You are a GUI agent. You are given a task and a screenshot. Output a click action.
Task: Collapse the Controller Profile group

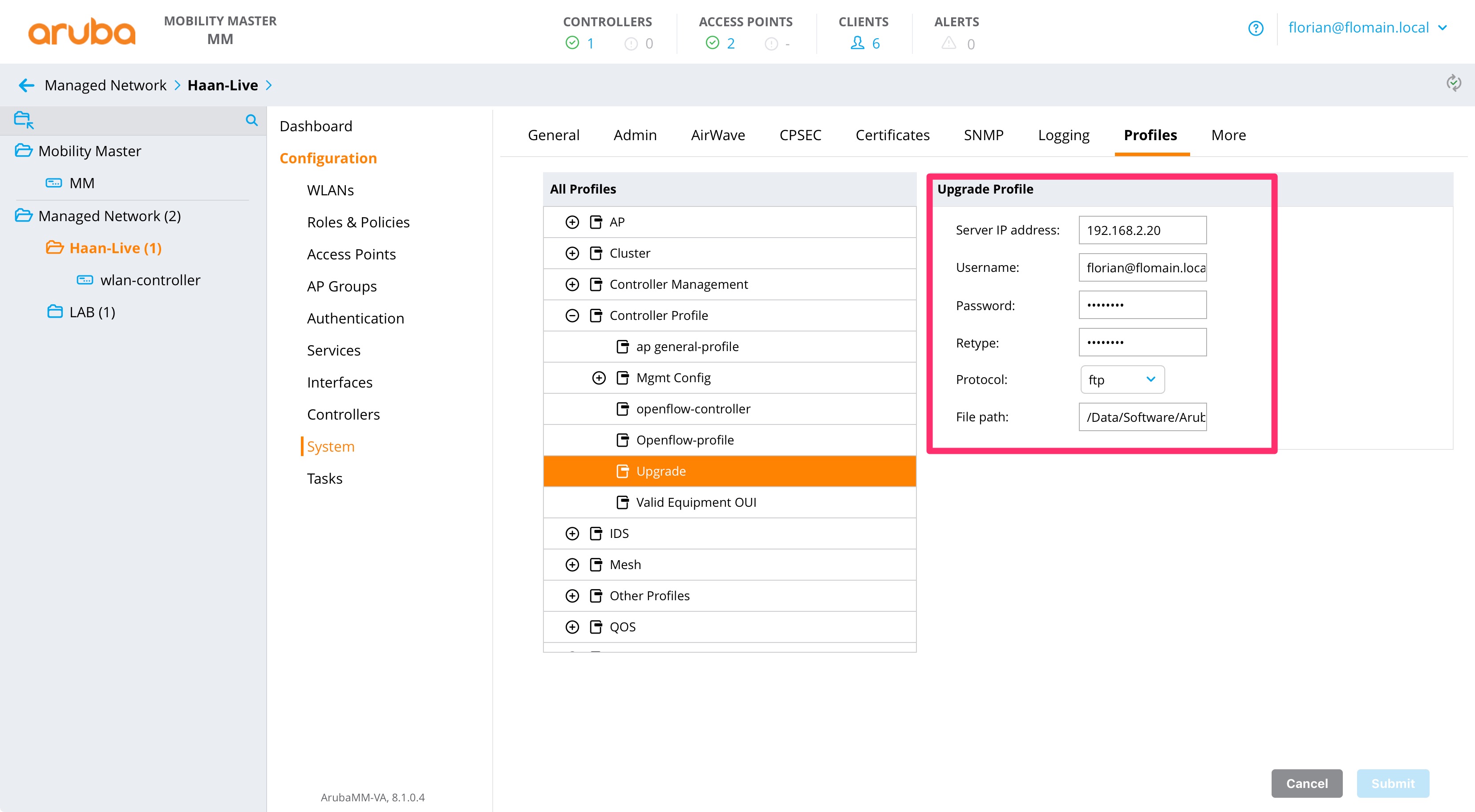click(572, 315)
